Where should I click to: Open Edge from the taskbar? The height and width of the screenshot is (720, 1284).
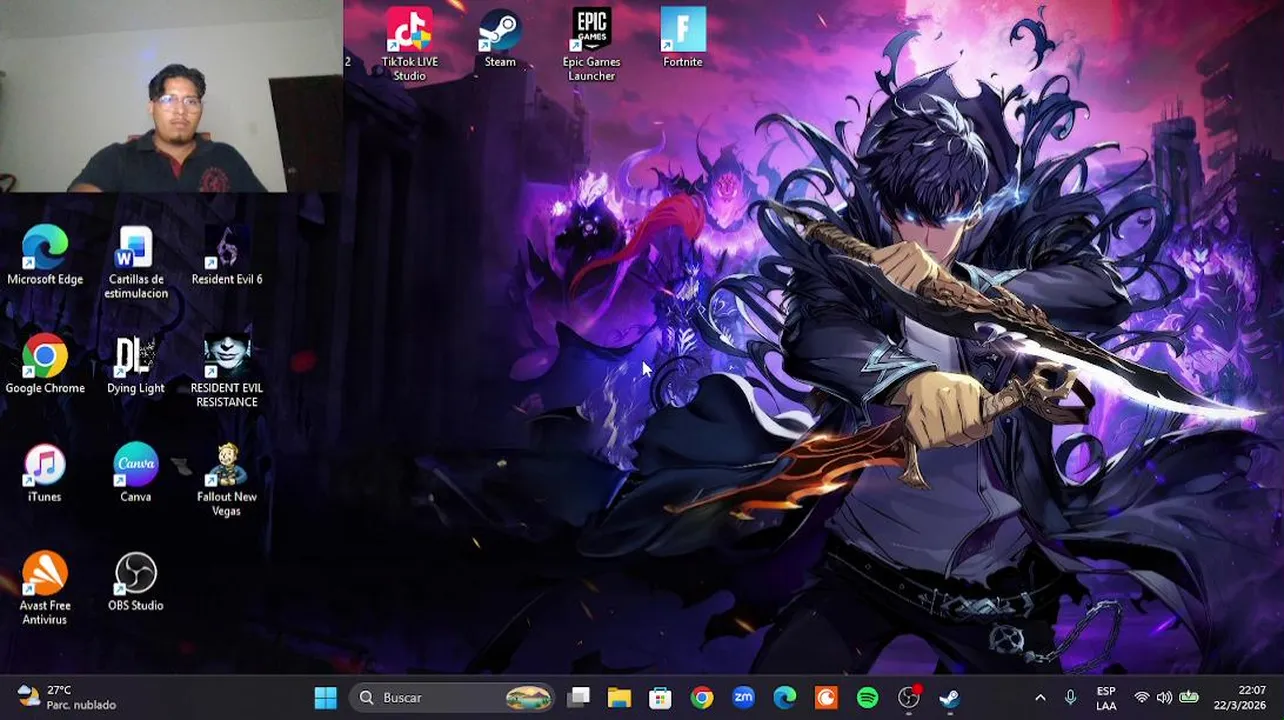point(785,697)
